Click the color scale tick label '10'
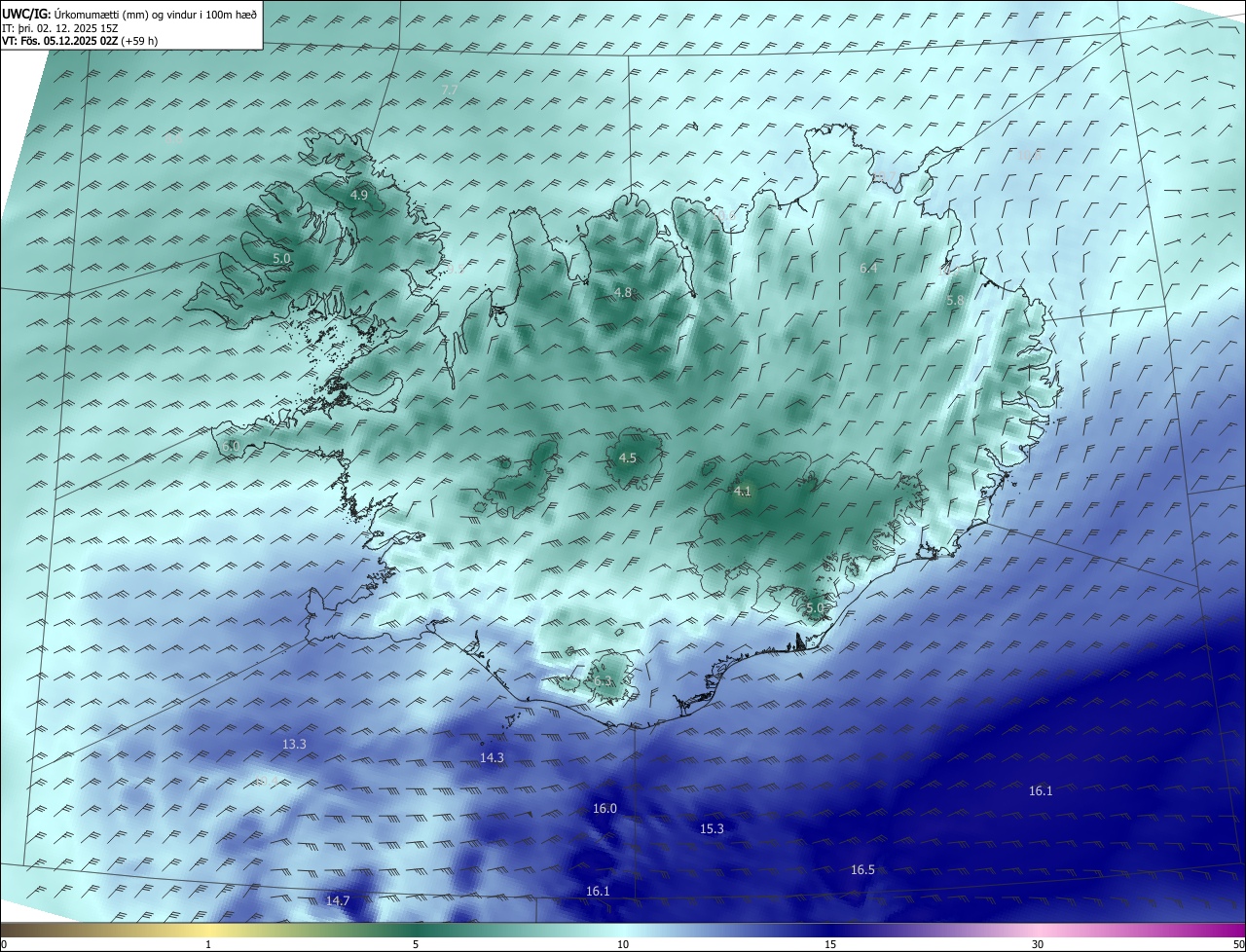The image size is (1246, 952). point(623,944)
